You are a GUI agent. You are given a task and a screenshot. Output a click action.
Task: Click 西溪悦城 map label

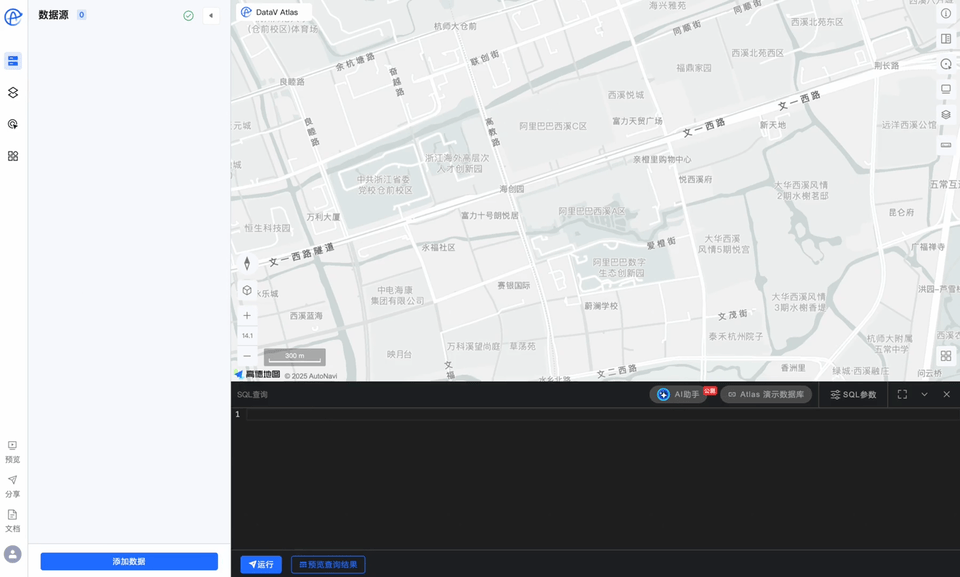click(626, 95)
